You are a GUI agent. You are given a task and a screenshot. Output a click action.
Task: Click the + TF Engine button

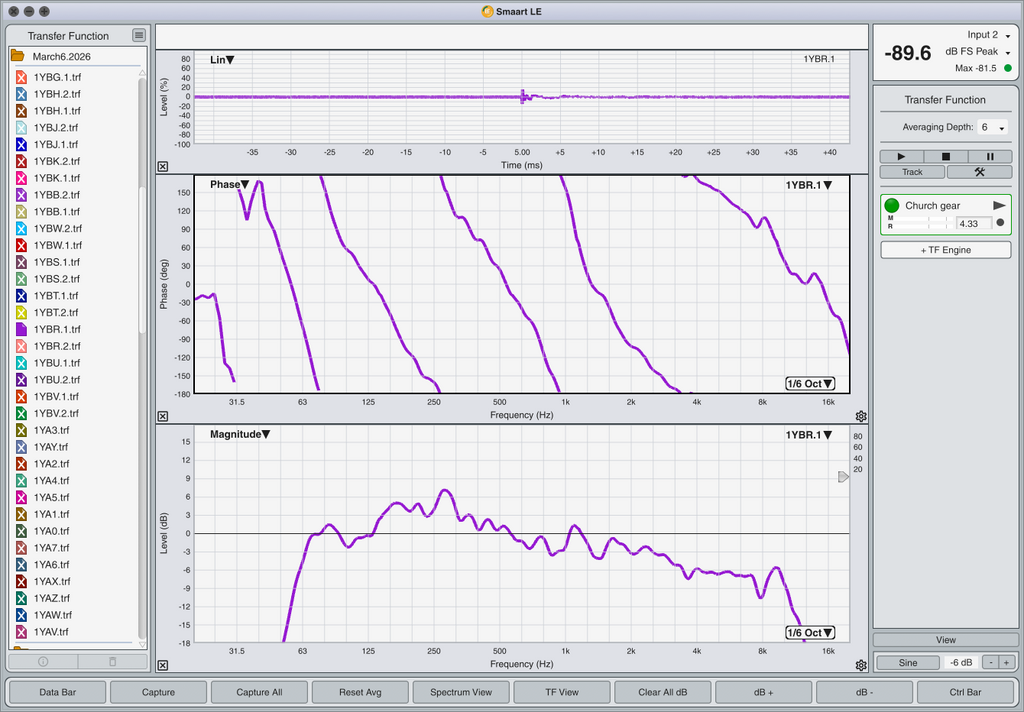click(945, 250)
